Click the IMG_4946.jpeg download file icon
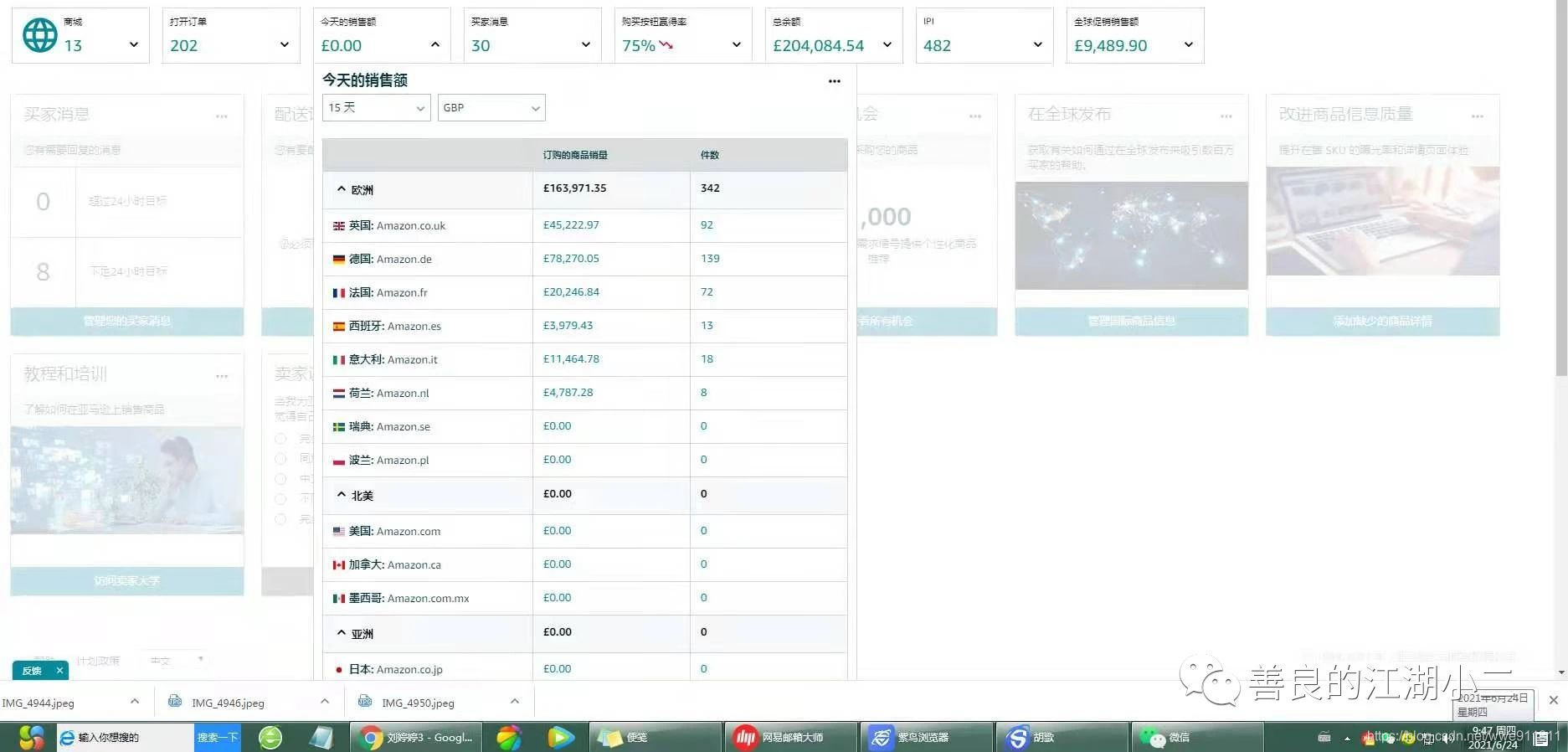The width and height of the screenshot is (1568, 752). pyautogui.click(x=175, y=701)
